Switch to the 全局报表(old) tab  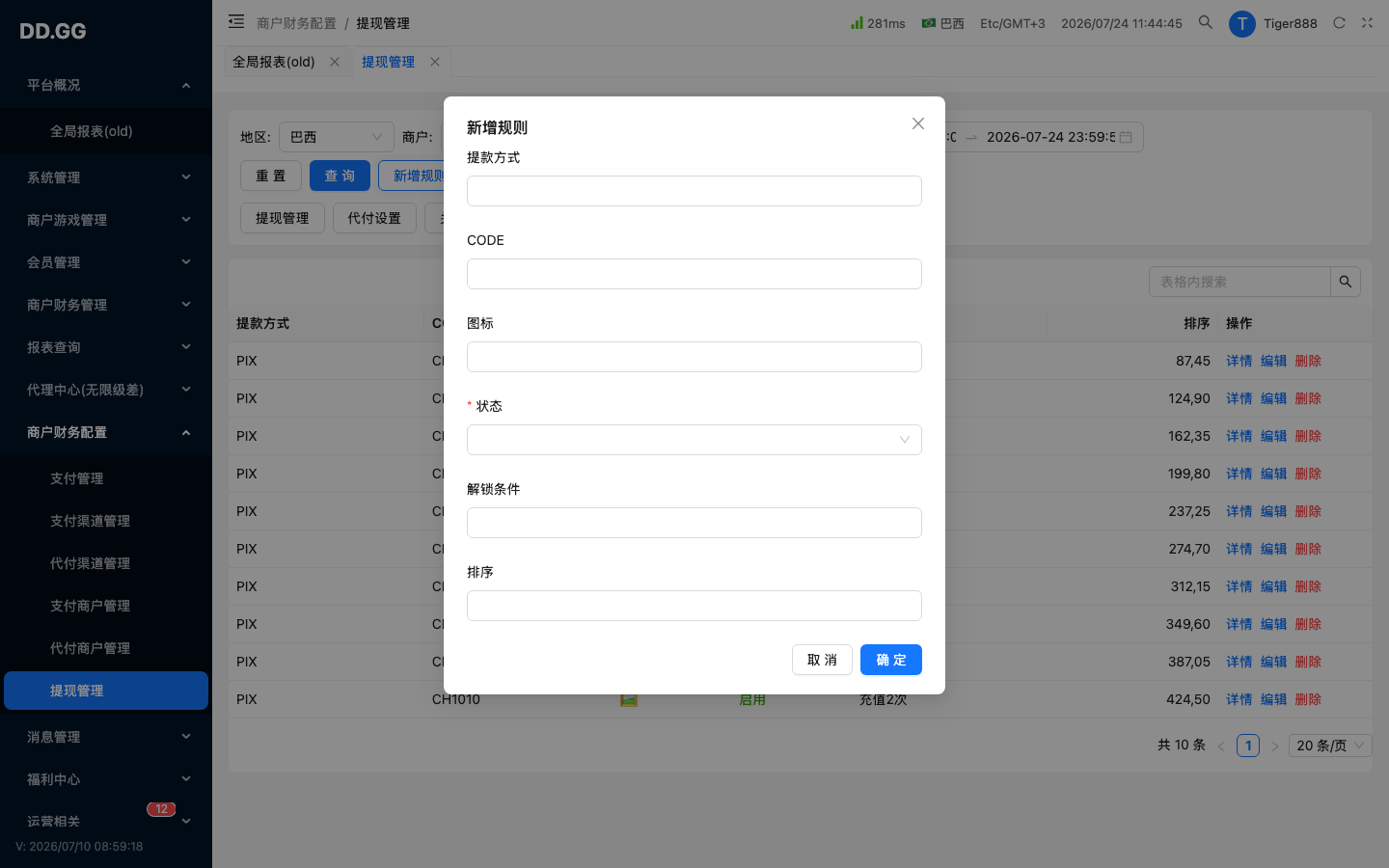click(x=274, y=62)
